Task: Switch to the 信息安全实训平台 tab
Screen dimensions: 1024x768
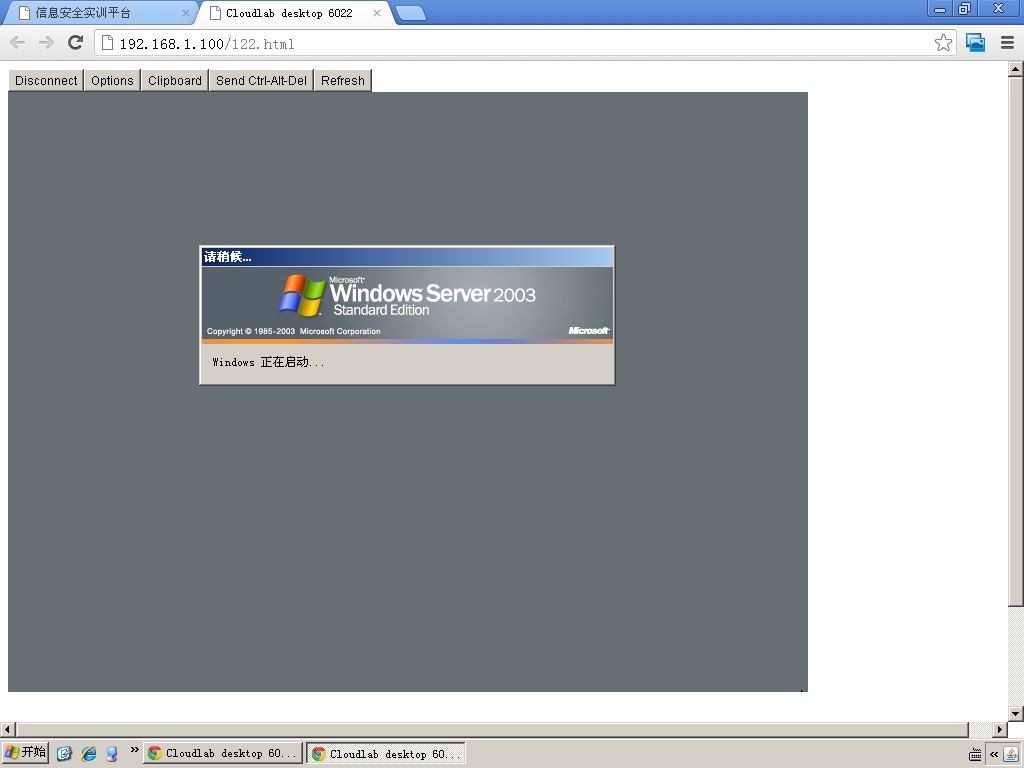Action: tap(98, 12)
